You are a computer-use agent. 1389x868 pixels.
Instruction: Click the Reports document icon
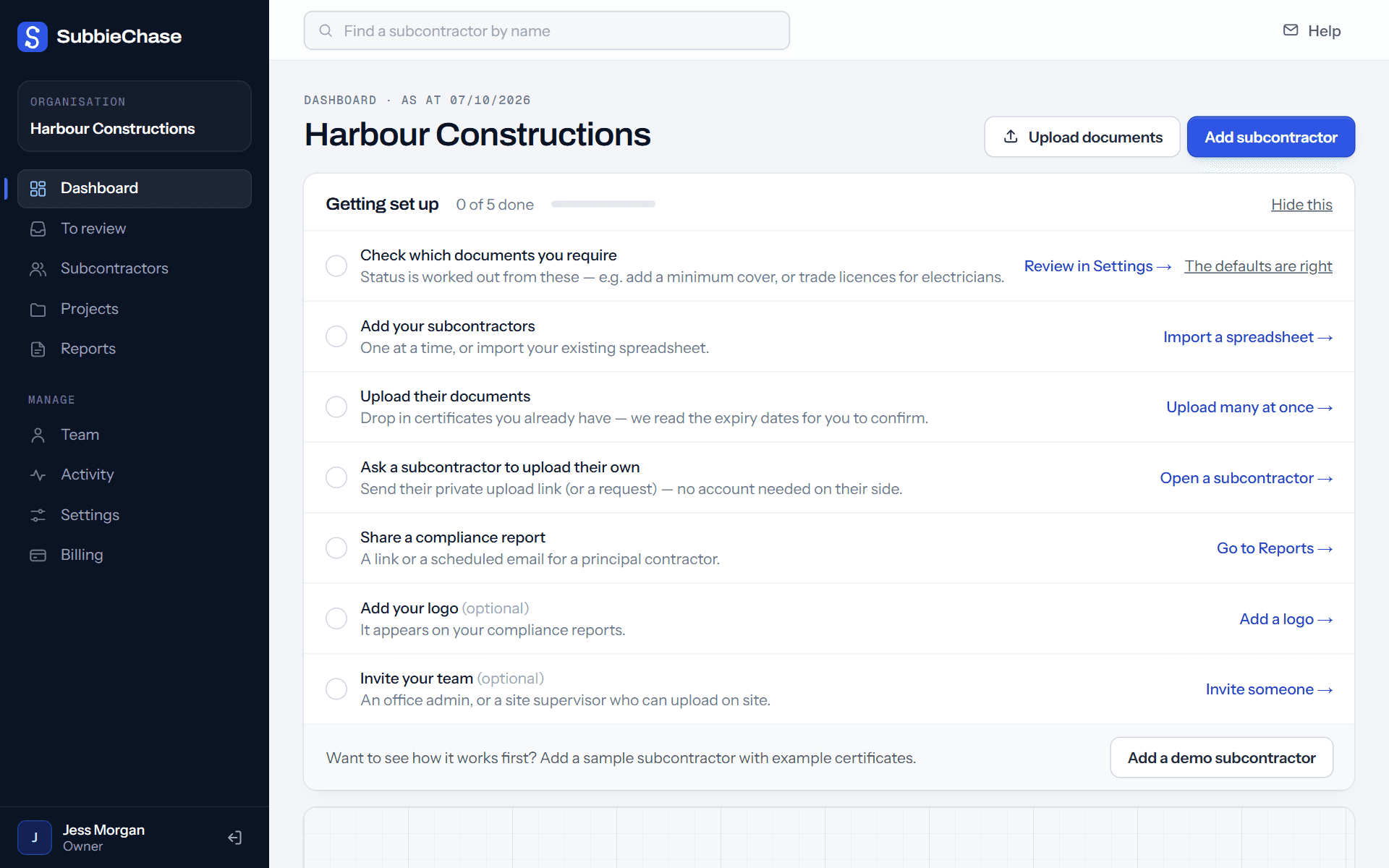click(38, 349)
